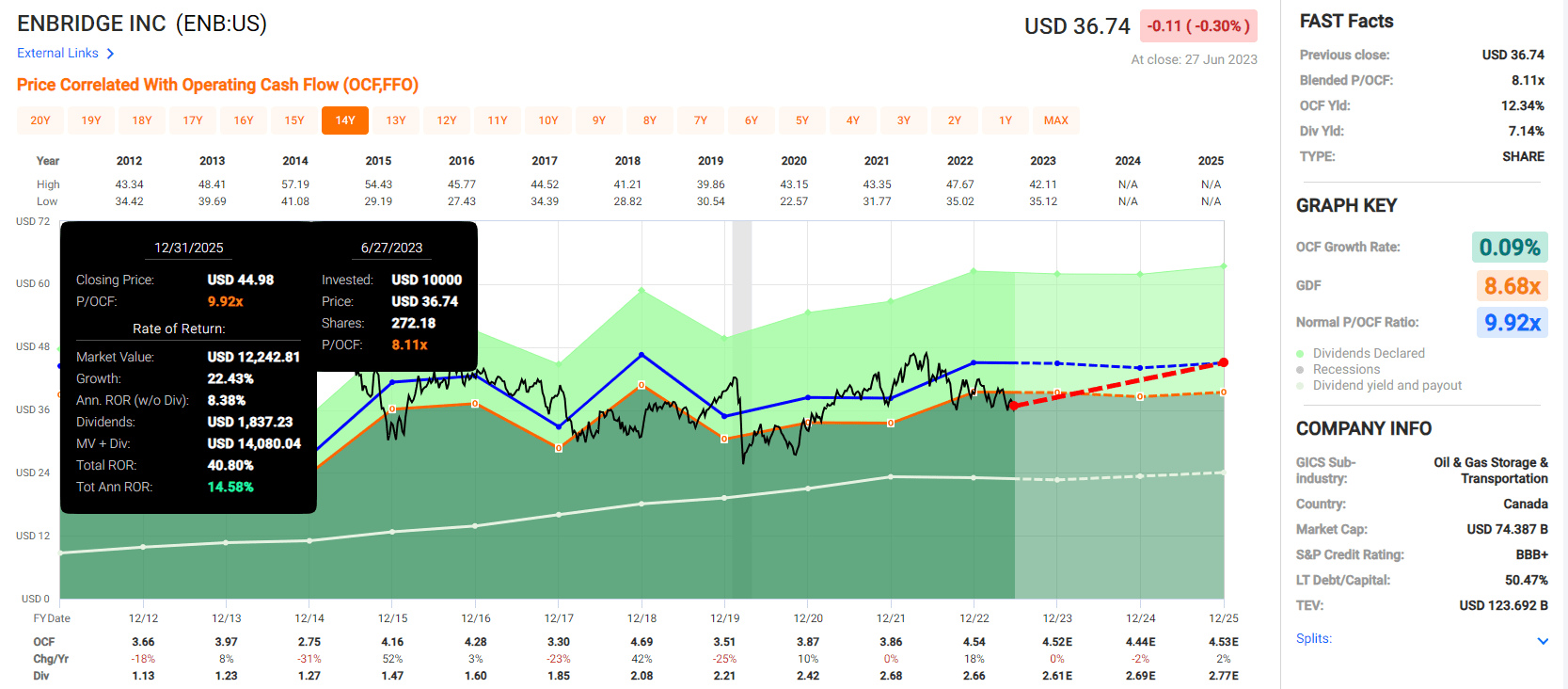The width and height of the screenshot is (1568, 689).
Task: Click the Oil & Gas Storage & Transportation text
Action: tap(1491, 471)
